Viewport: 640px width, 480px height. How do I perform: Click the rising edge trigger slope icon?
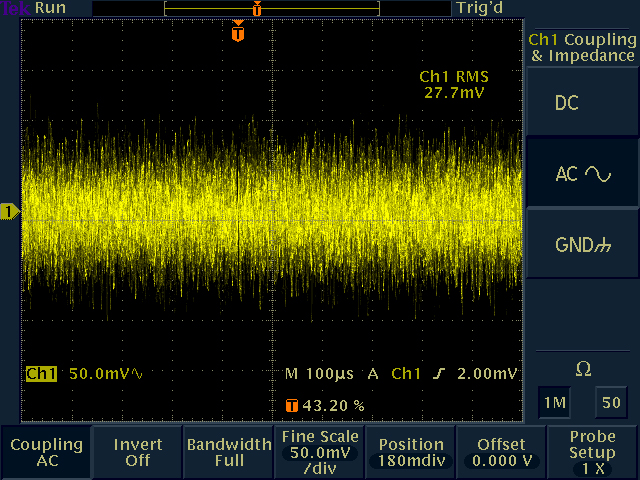[x=438, y=373]
